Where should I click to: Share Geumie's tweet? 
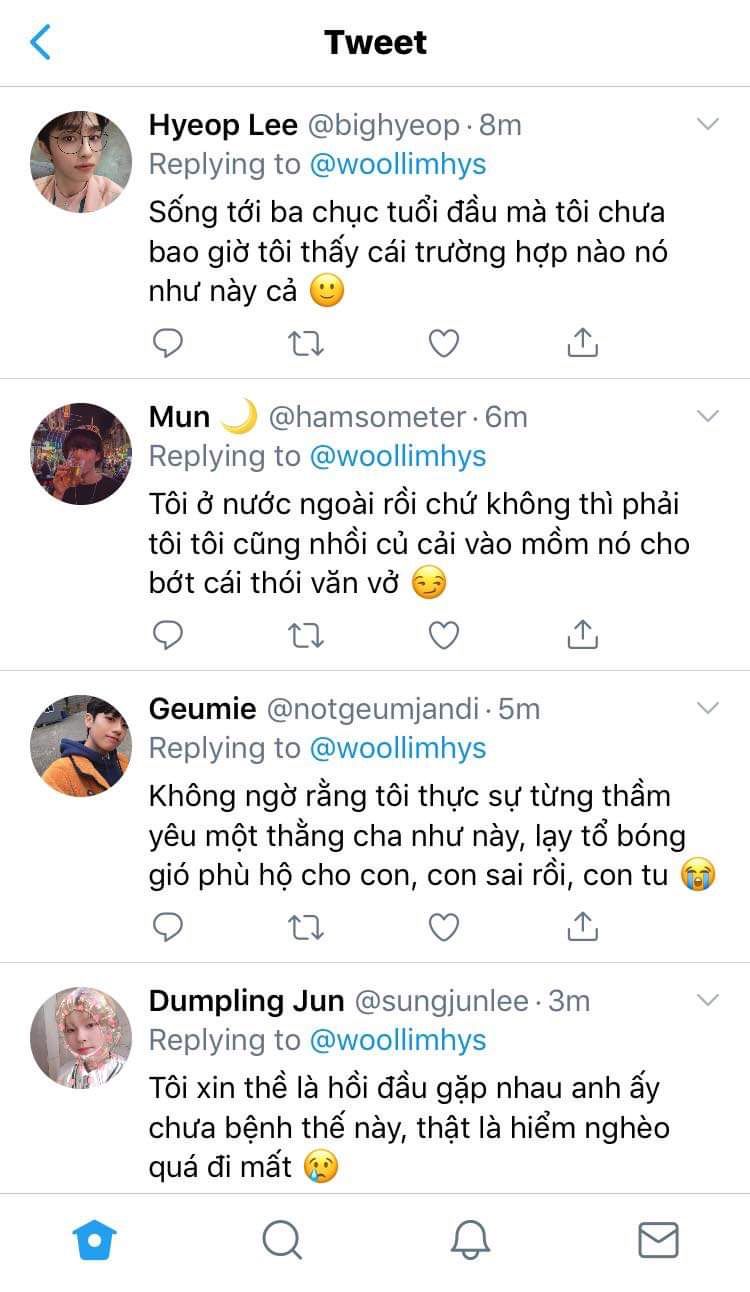[x=582, y=927]
